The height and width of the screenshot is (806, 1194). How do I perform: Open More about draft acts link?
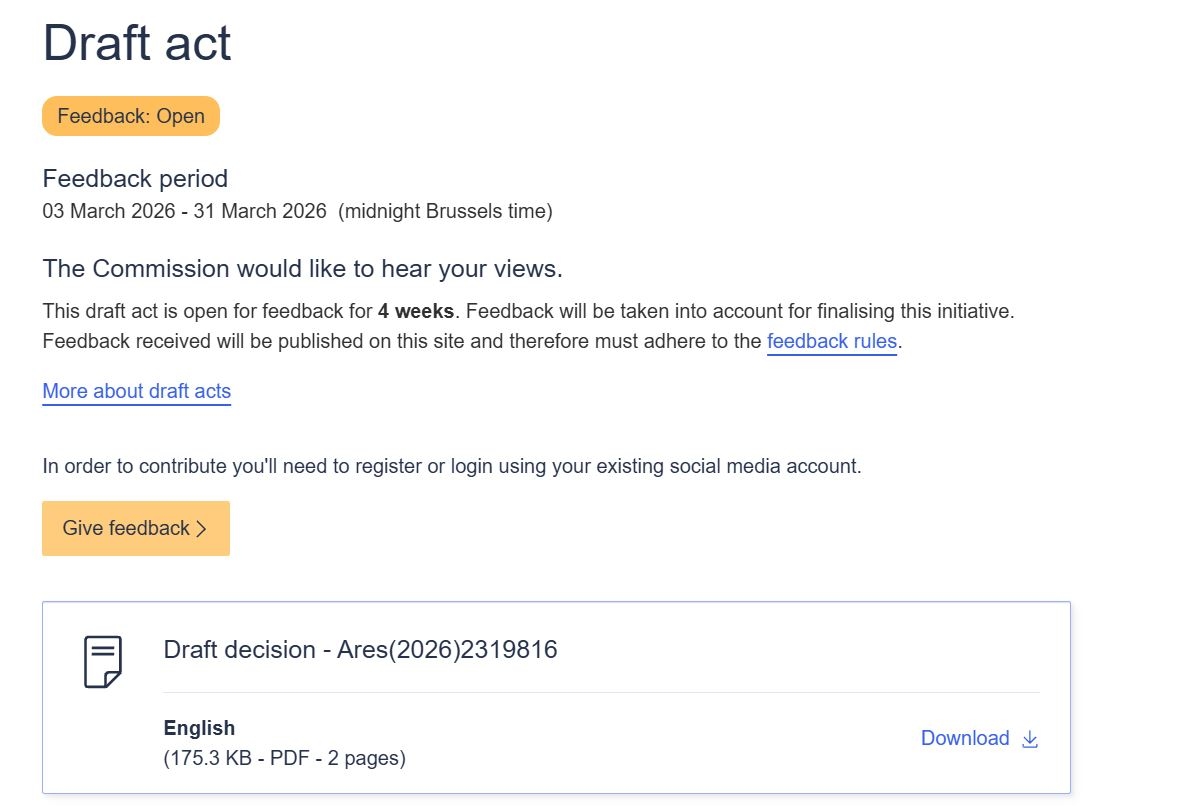[x=136, y=391]
